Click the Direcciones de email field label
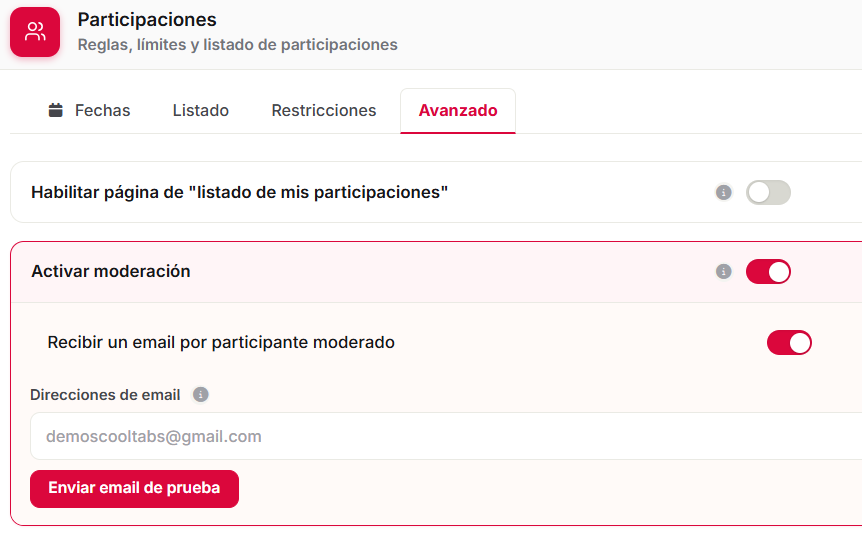The height and width of the screenshot is (542, 862). pos(105,395)
